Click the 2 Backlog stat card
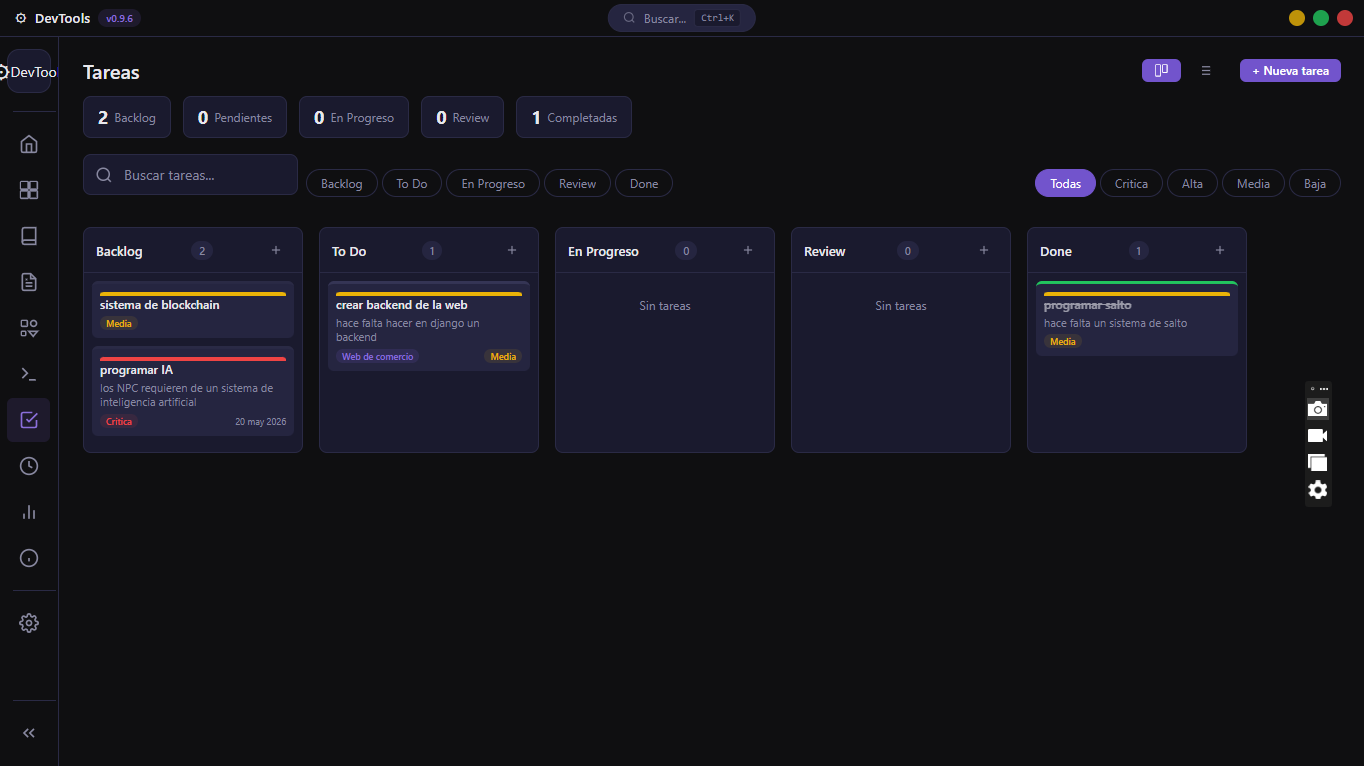Viewport: 1364px width, 766px height. [127, 117]
